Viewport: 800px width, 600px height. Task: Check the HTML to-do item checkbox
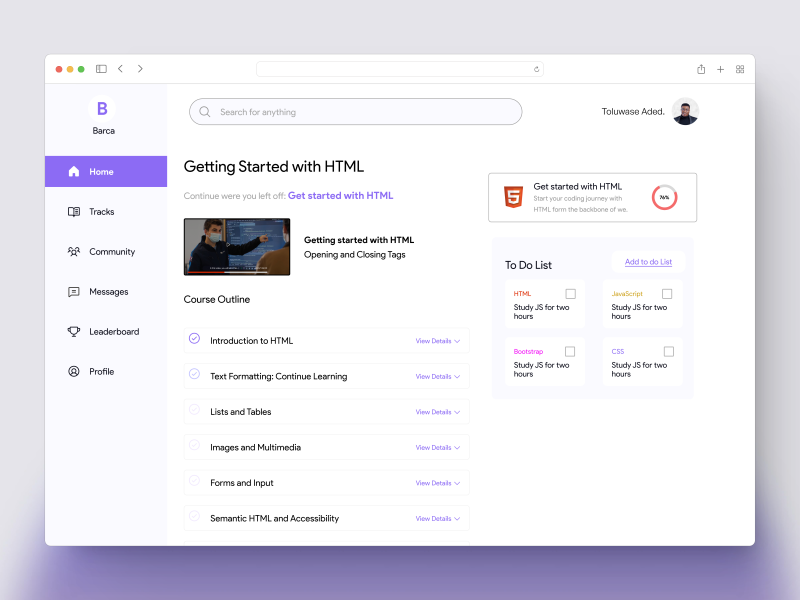pos(570,294)
